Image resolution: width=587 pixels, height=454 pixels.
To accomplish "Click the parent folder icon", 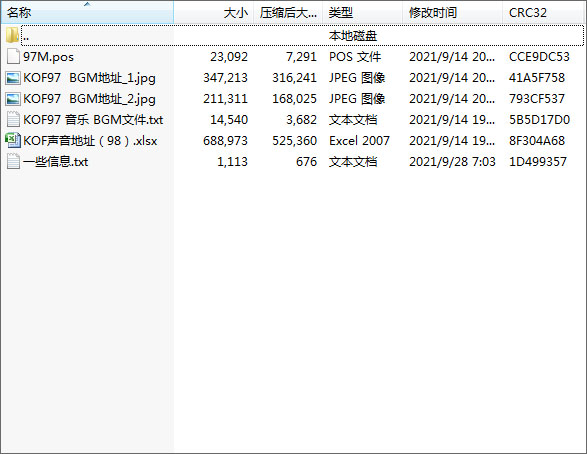I will pos(12,35).
